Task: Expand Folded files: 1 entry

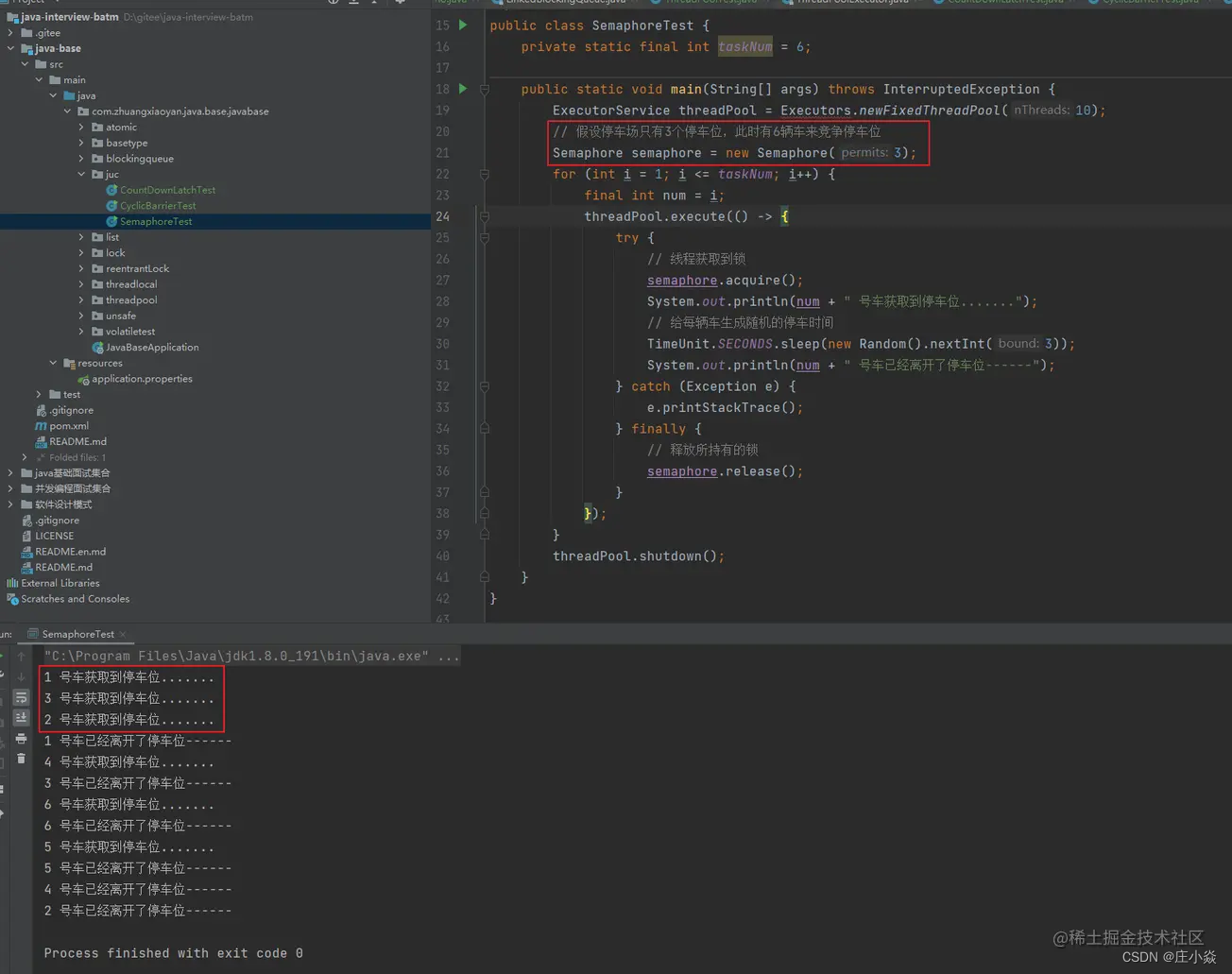Action: pyautogui.click(x=25, y=458)
